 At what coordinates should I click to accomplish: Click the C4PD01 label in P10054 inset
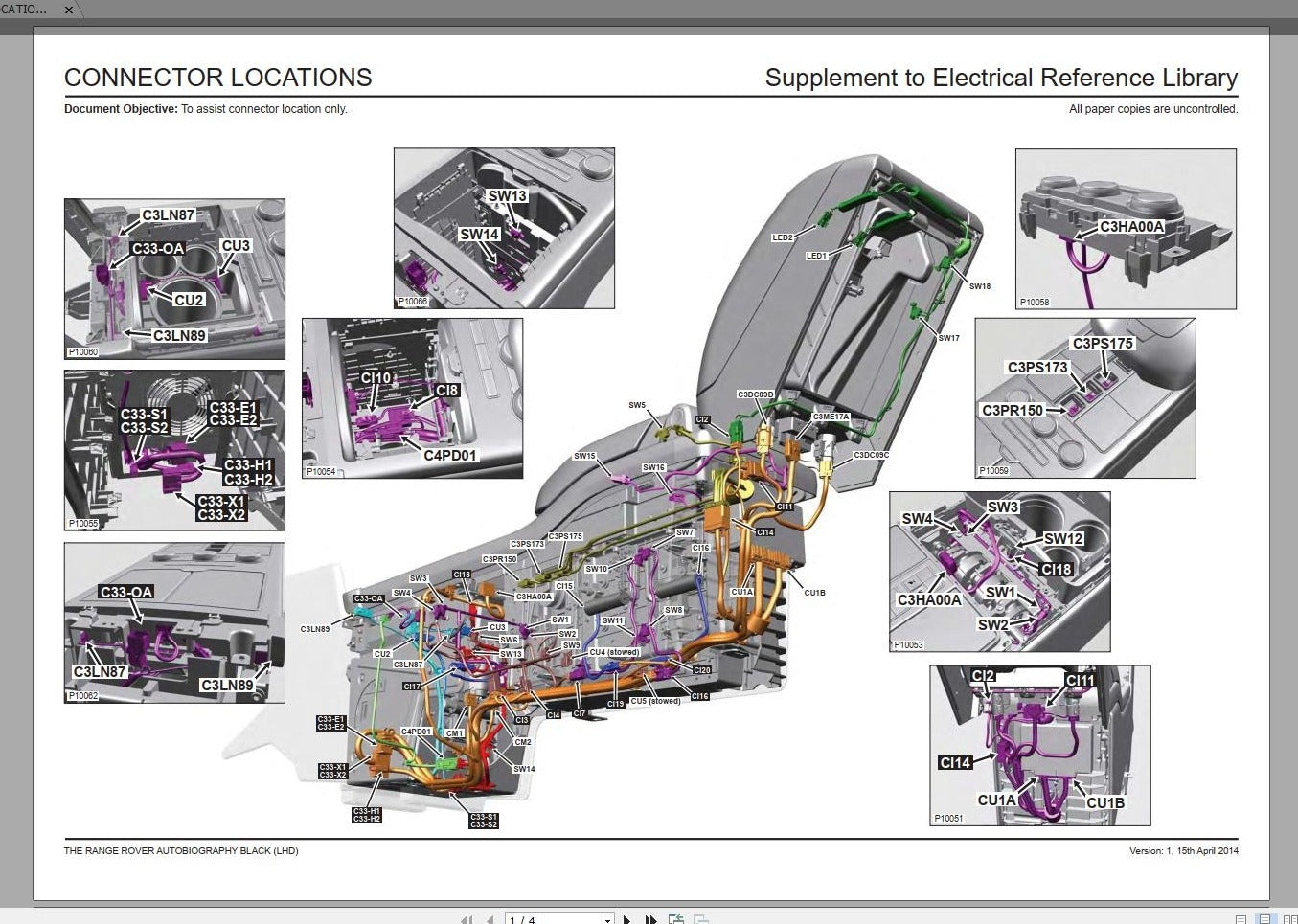click(x=449, y=455)
